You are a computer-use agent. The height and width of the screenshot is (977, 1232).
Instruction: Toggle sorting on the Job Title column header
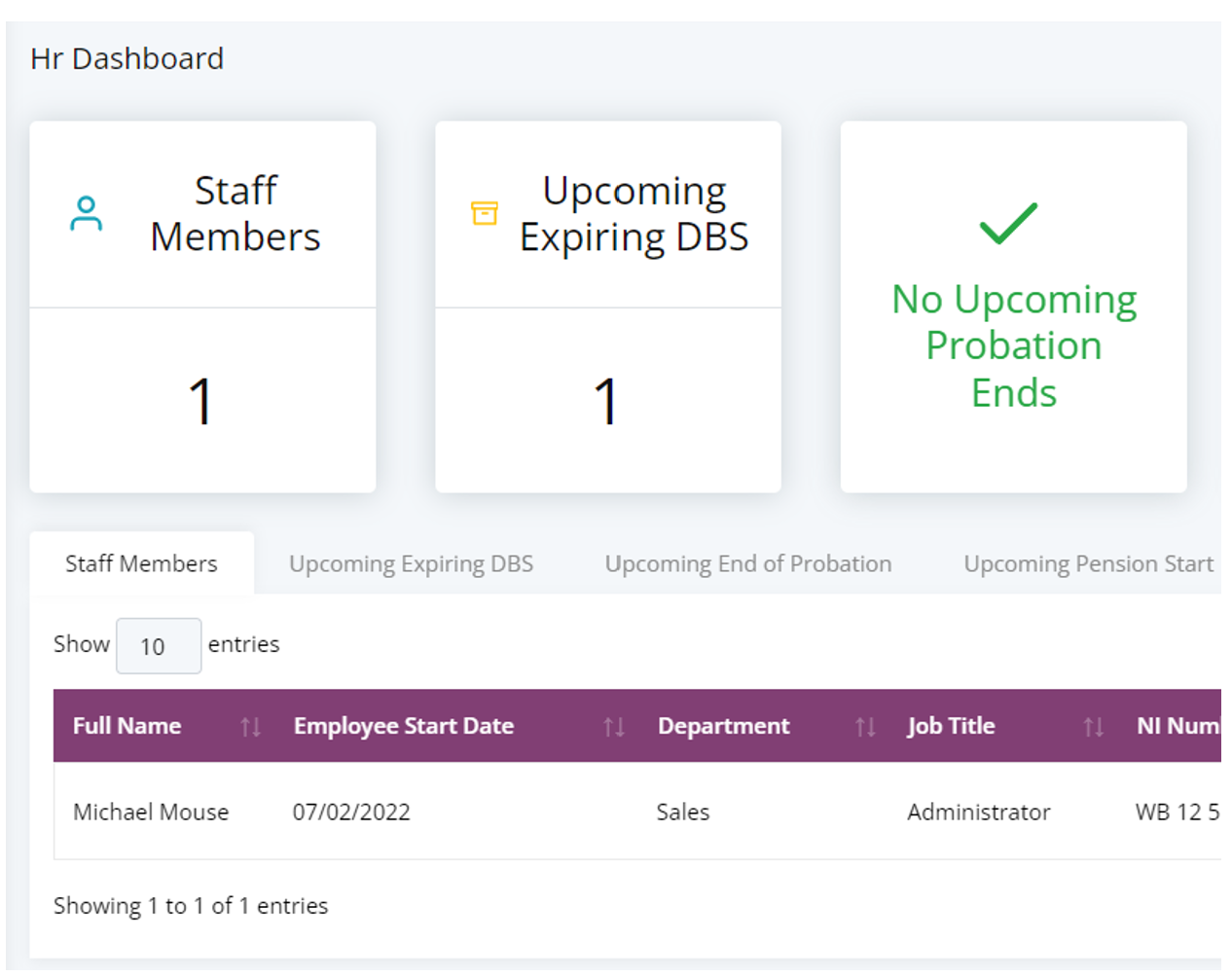pos(951,726)
